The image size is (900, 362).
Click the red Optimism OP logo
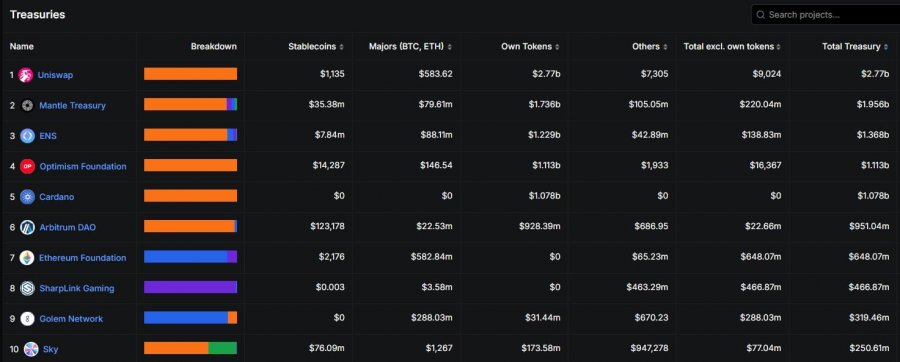click(x=27, y=166)
